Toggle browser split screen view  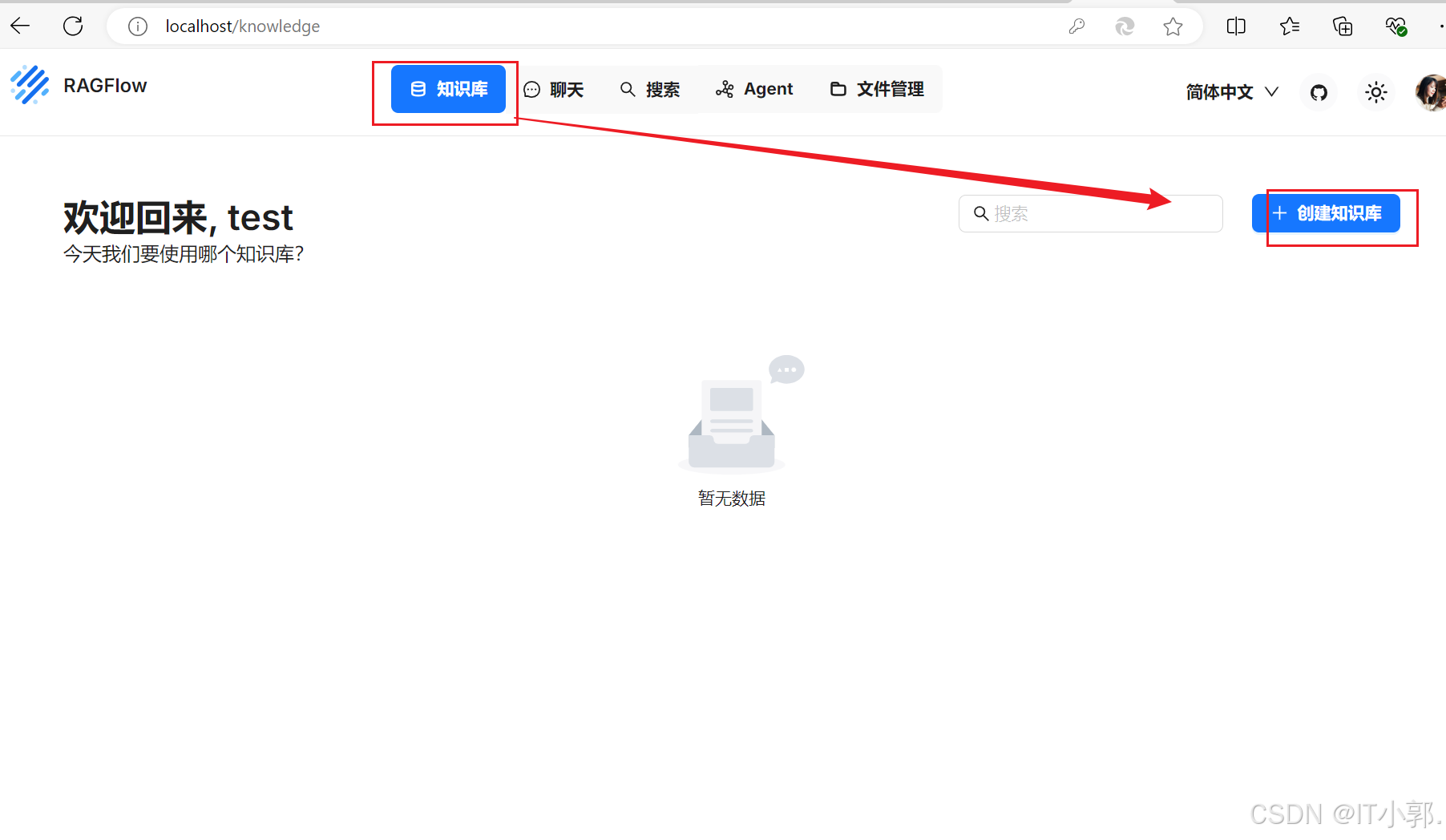click(1235, 26)
